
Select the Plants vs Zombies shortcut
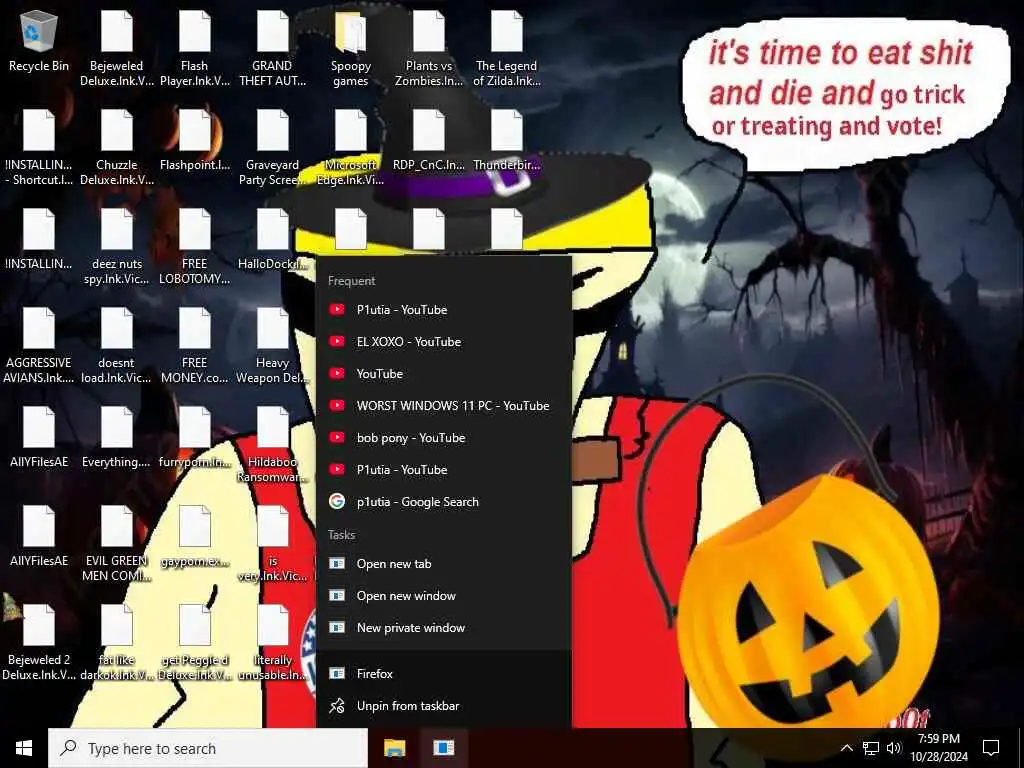click(x=429, y=49)
